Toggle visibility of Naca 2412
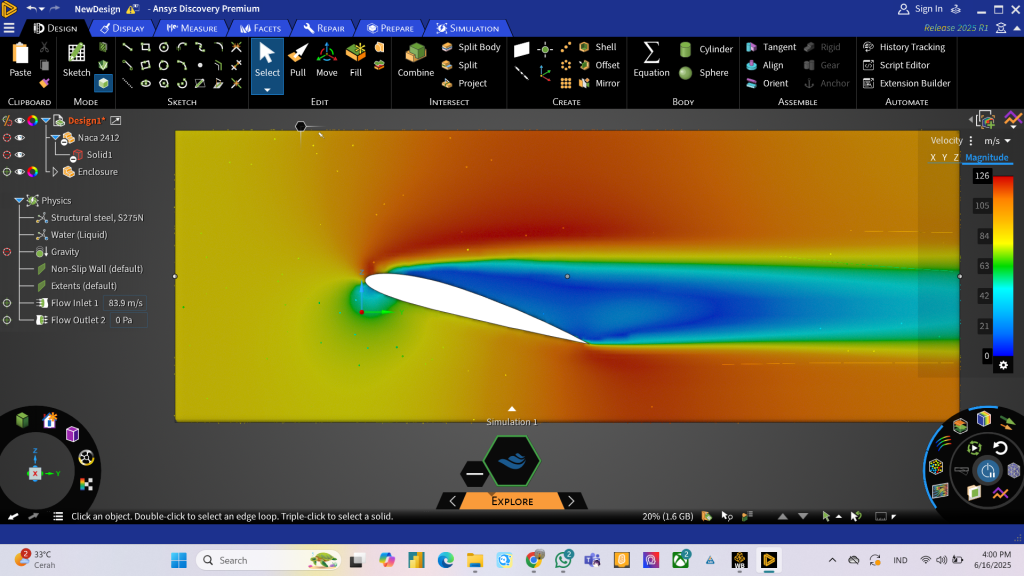Screen dimensions: 1024x576 tap(19, 138)
